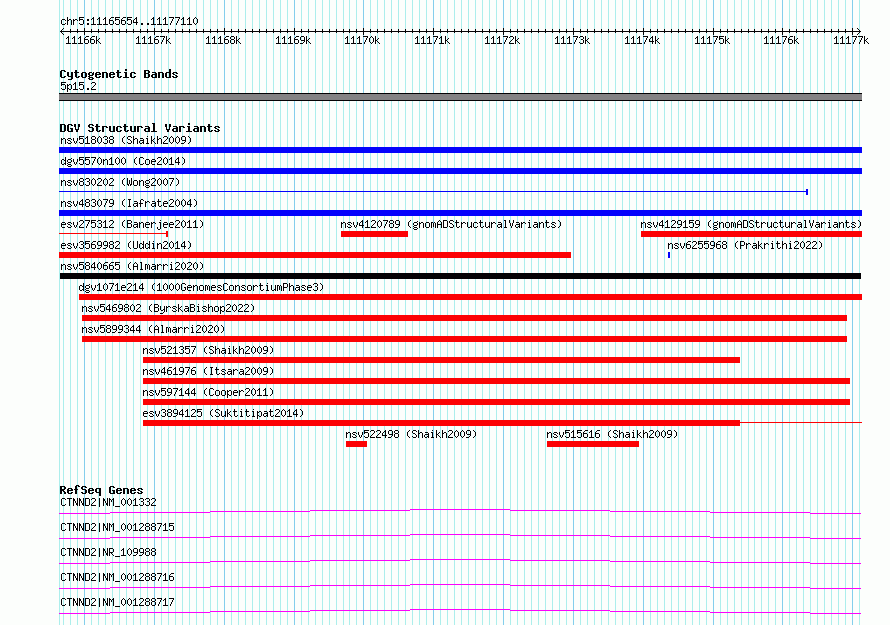Select the dgv5570n100 (Coe2014) blue bar
This screenshot has width=890, height=625.
point(460,171)
